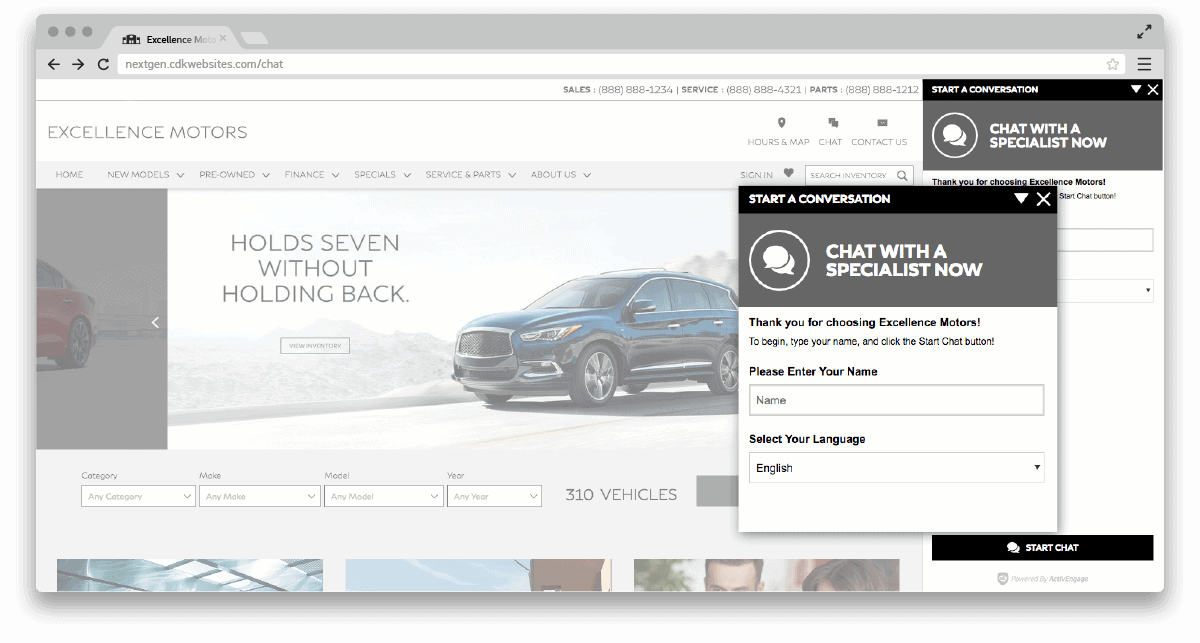Screen dimensions: 1200x643
Task: Click the favorites heart icon
Action: coord(788,173)
